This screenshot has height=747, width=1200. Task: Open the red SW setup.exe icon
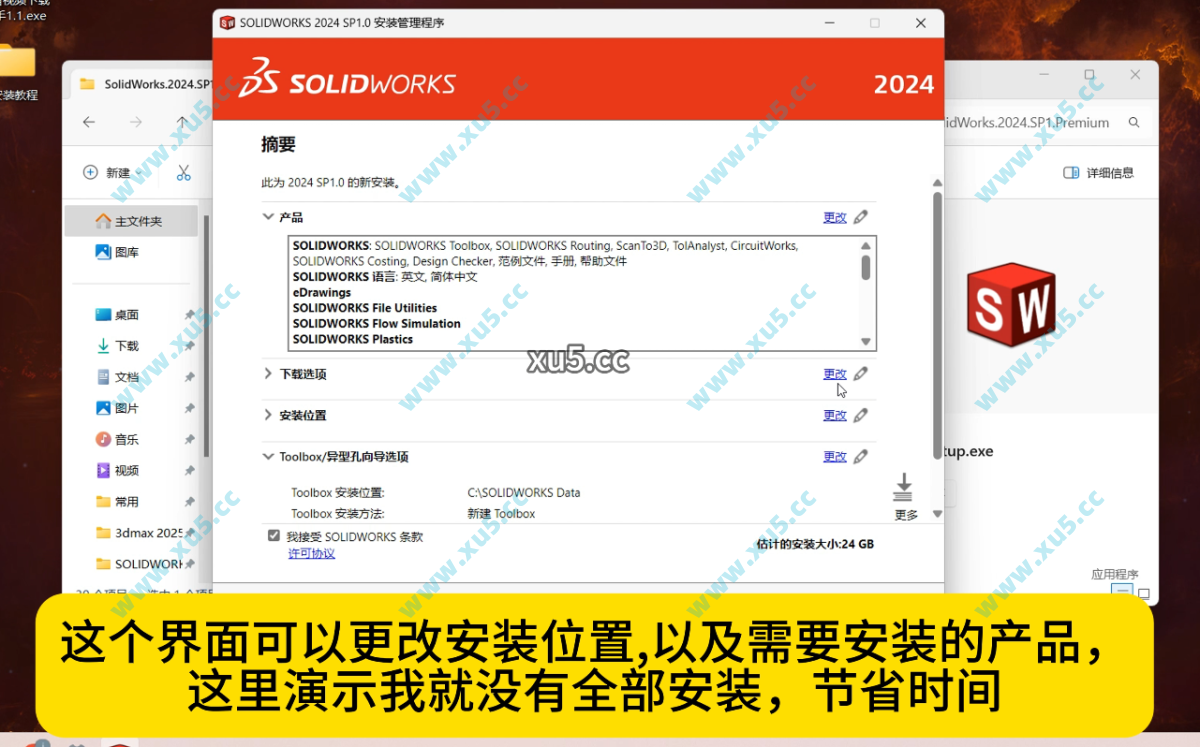pos(1010,305)
